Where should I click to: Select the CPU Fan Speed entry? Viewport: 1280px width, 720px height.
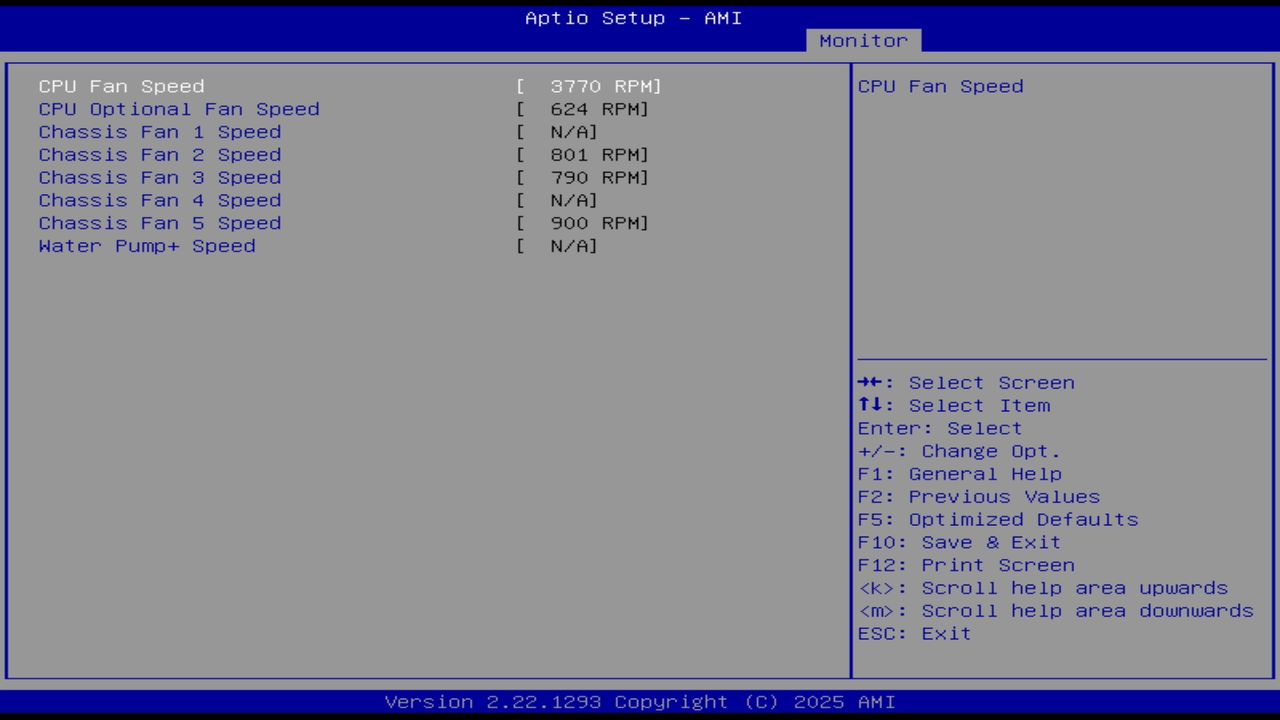tap(121, 86)
